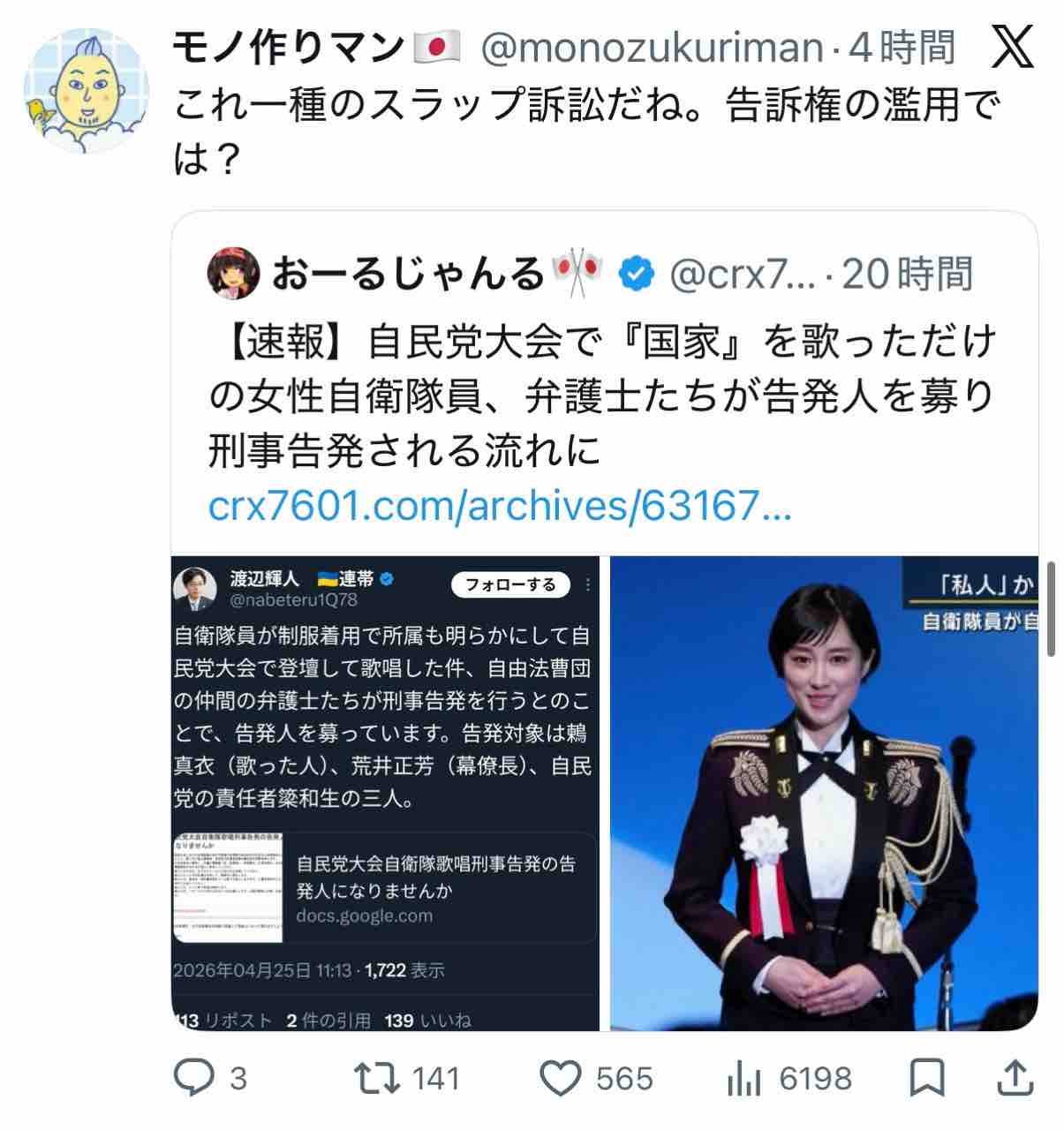The height and width of the screenshot is (1130, 1064).
Task: Open three-dot menu beside フォローする
Action: [588, 584]
